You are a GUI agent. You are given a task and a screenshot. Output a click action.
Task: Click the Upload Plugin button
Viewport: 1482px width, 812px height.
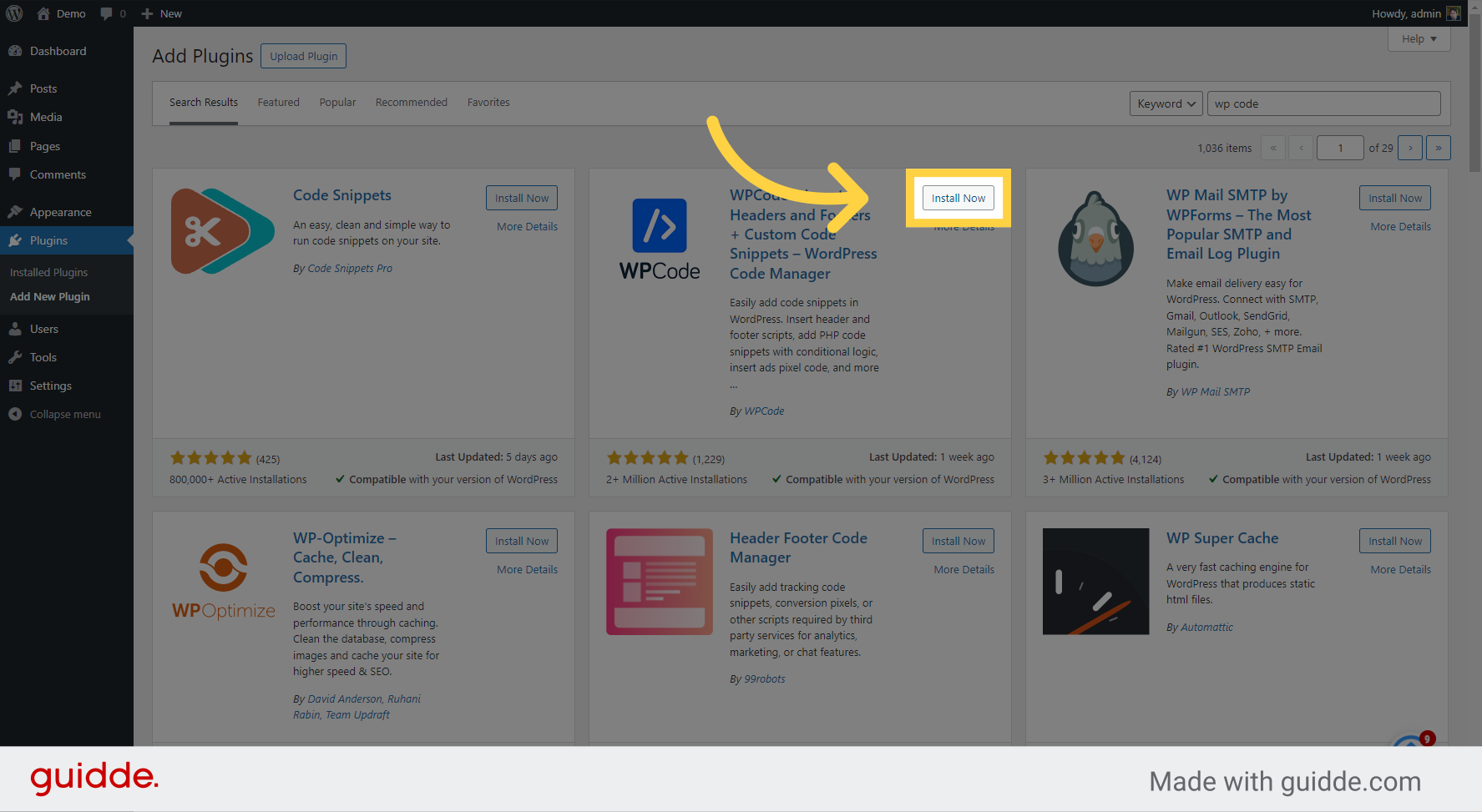[x=303, y=56]
